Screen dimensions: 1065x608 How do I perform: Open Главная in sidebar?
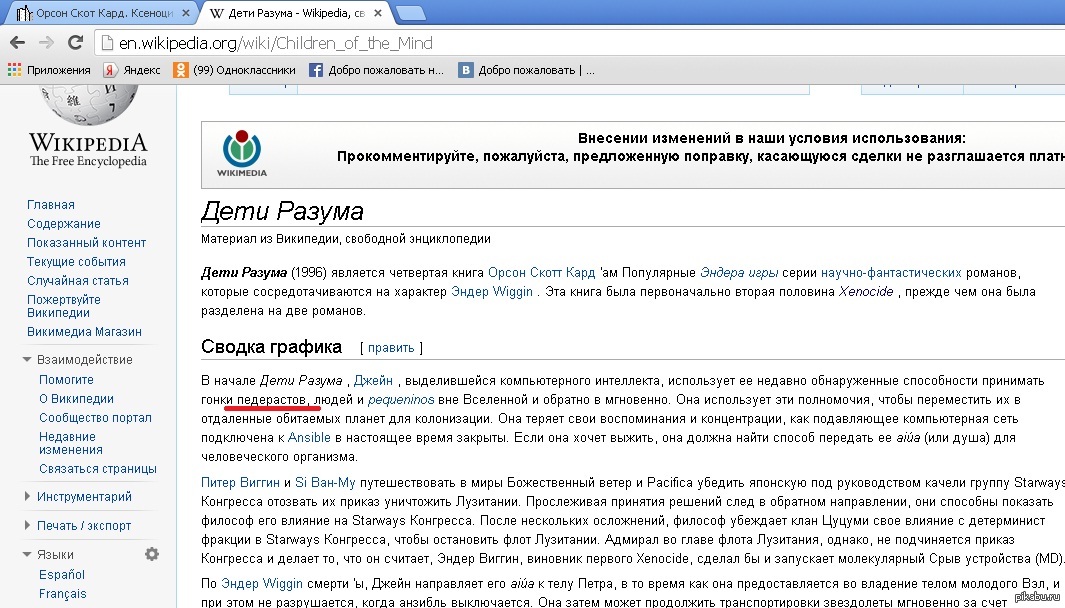pos(51,204)
